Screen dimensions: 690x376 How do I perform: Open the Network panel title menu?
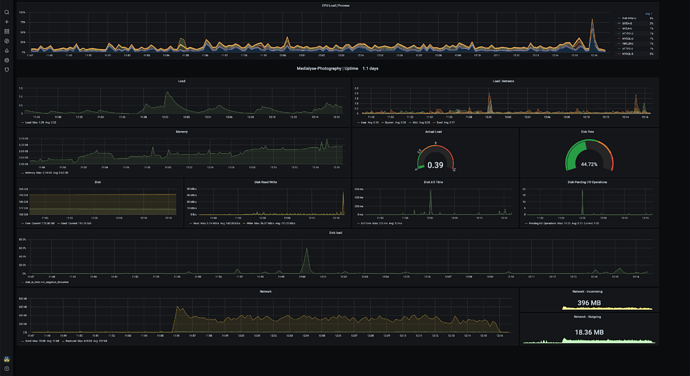265,291
